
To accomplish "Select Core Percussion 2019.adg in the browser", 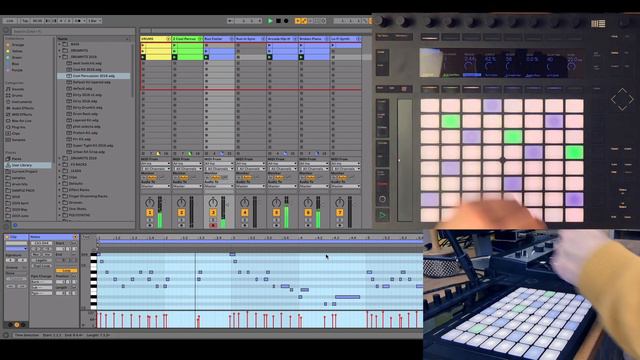I will click(x=93, y=76).
